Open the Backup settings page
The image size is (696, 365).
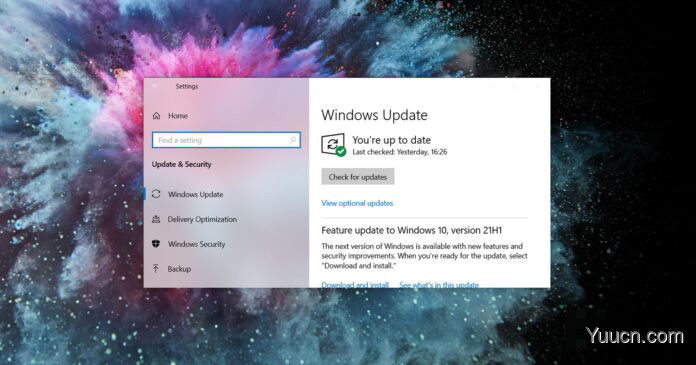[x=179, y=269]
